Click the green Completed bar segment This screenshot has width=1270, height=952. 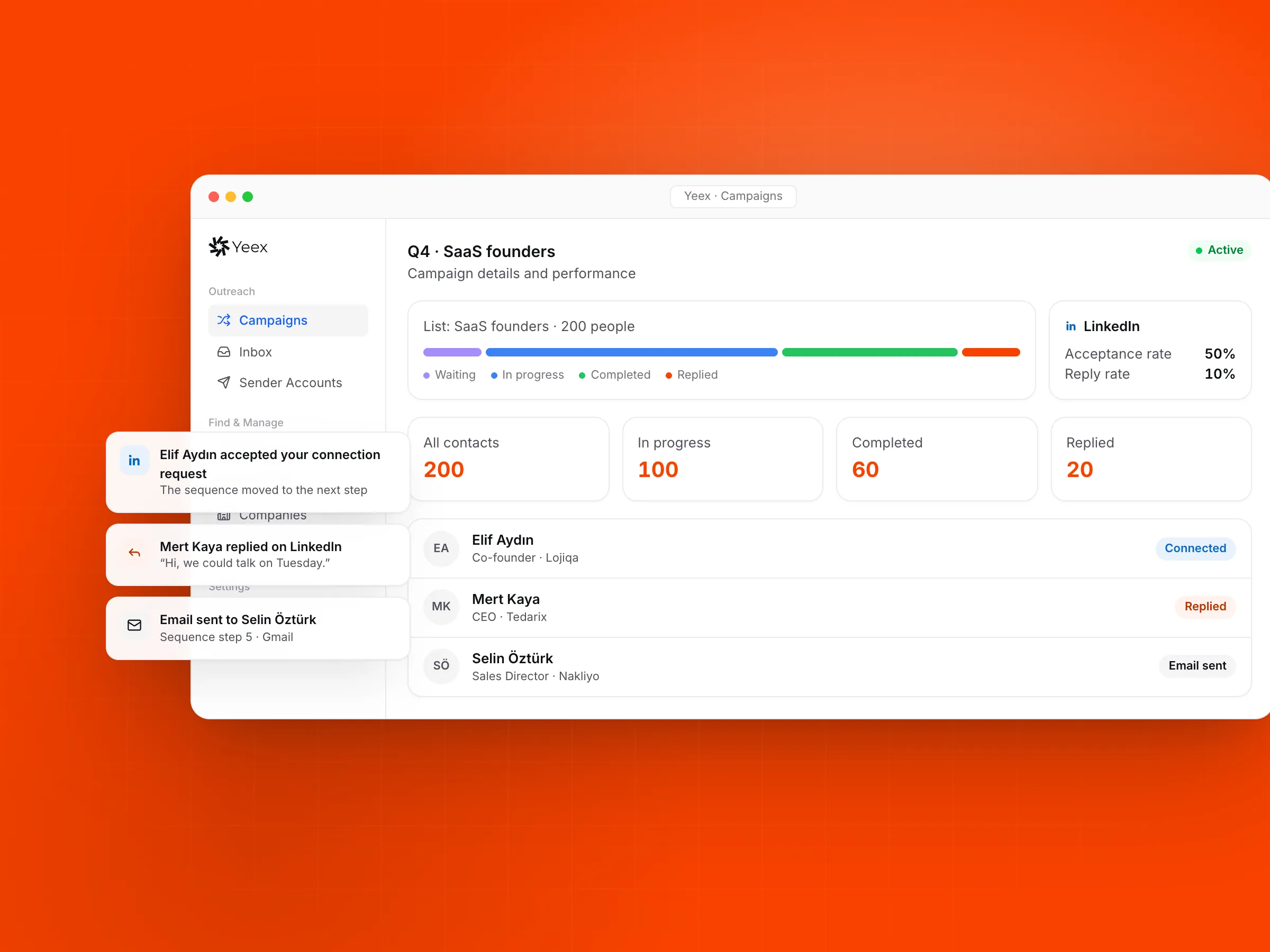pyautogui.click(x=870, y=352)
